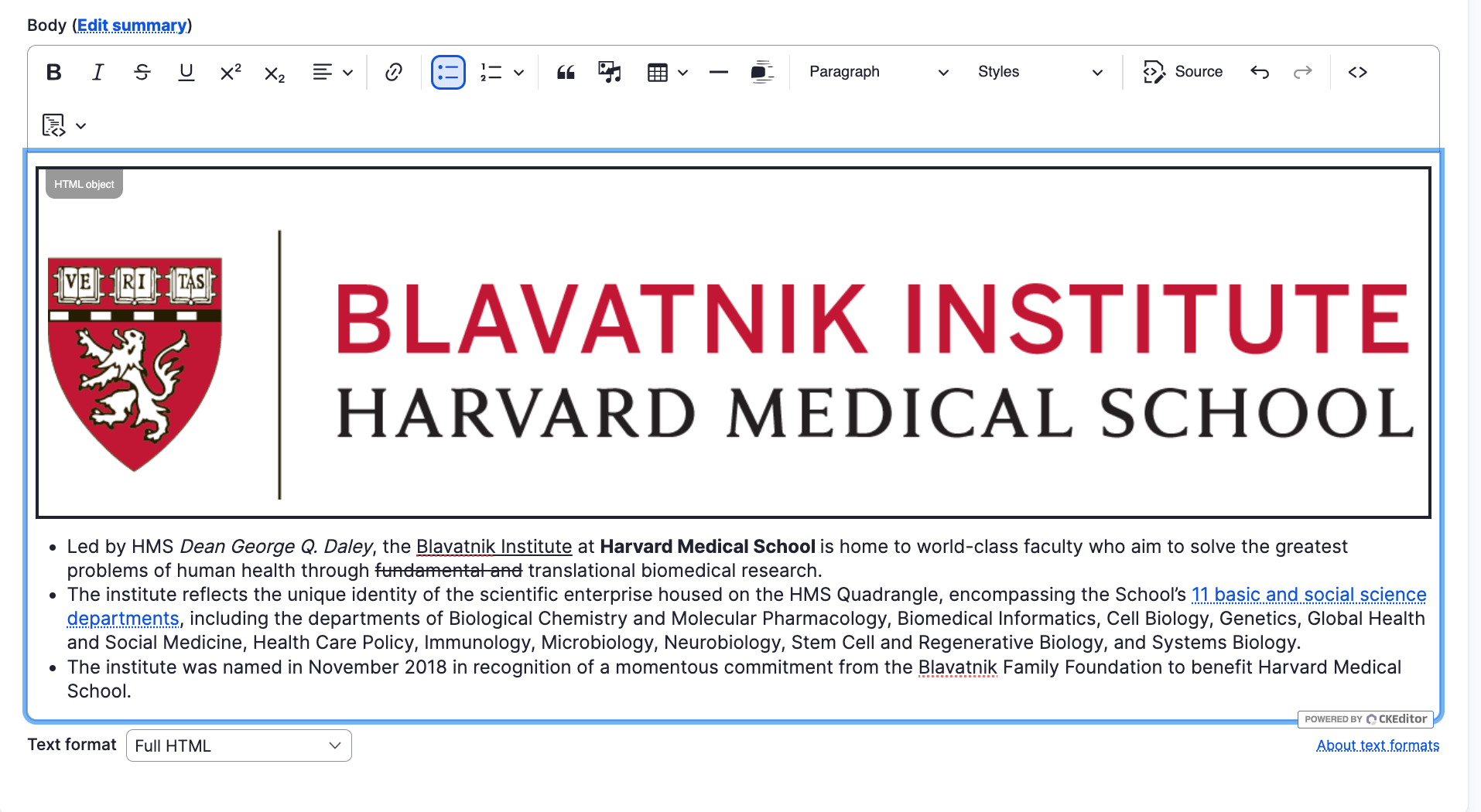Click the text alignment icon
The height and width of the screenshot is (812, 1481).
[323, 72]
